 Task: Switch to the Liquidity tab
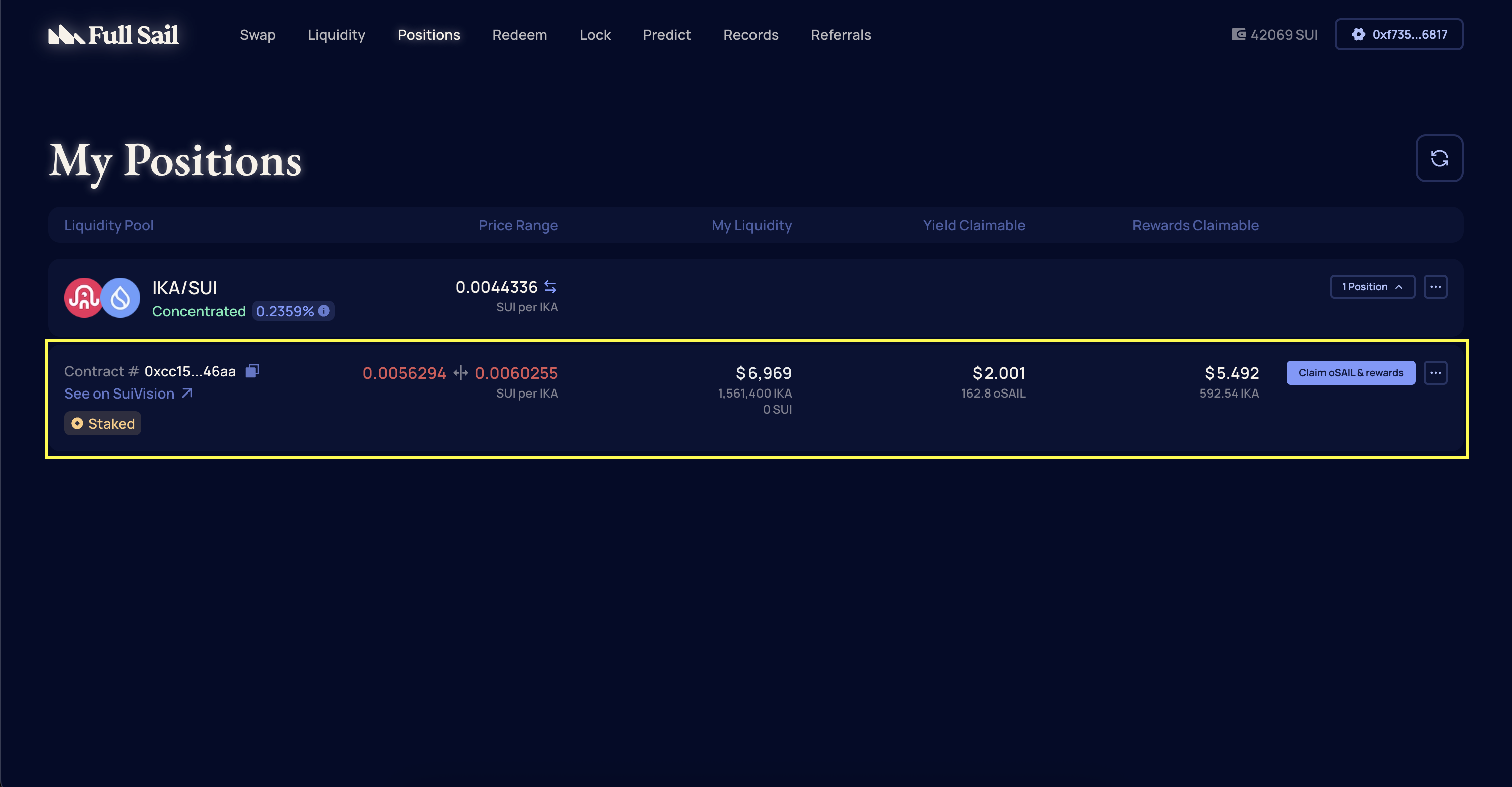336,34
